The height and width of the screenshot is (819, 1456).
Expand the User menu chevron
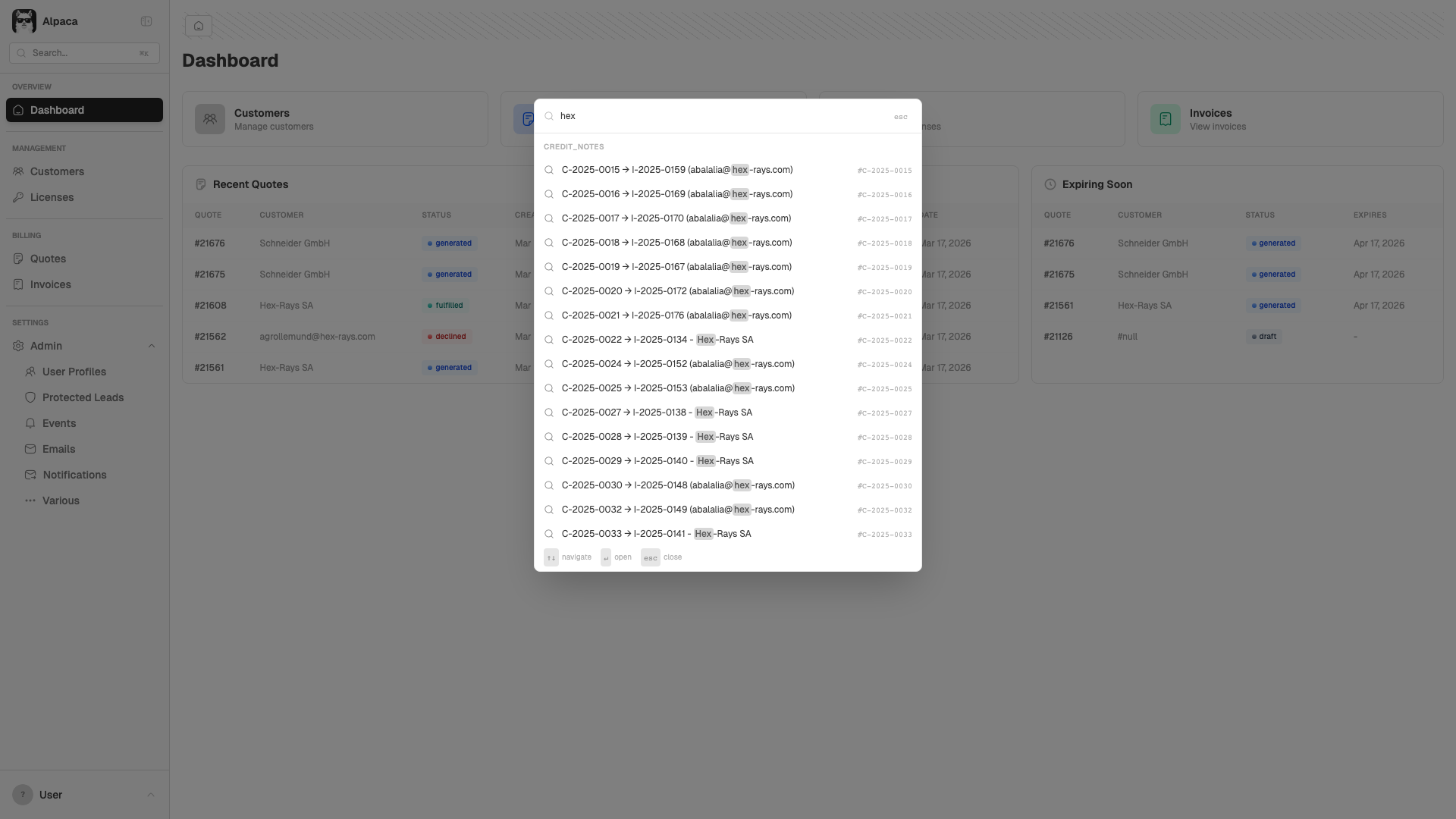click(x=150, y=795)
